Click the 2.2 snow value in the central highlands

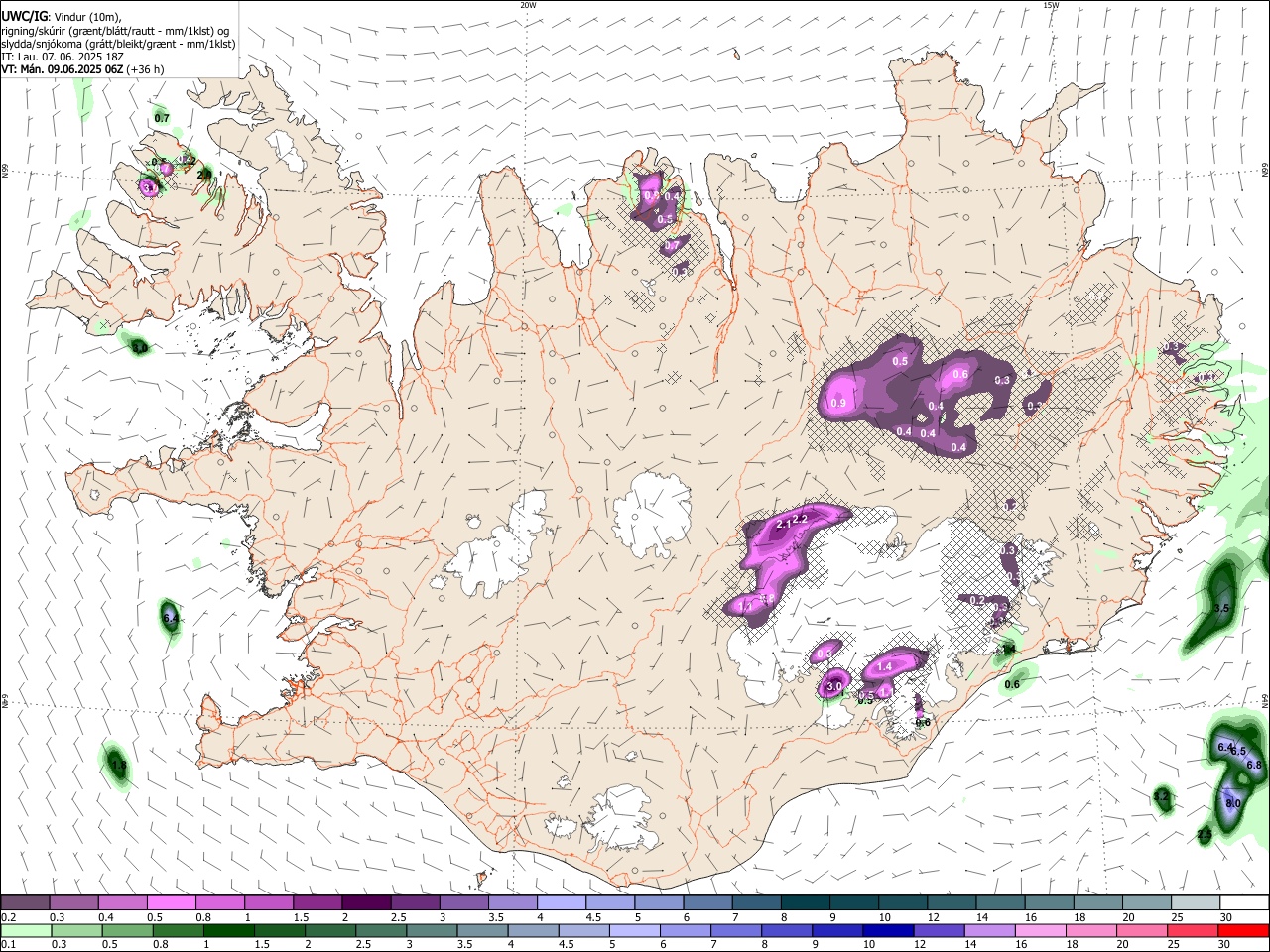[802, 519]
